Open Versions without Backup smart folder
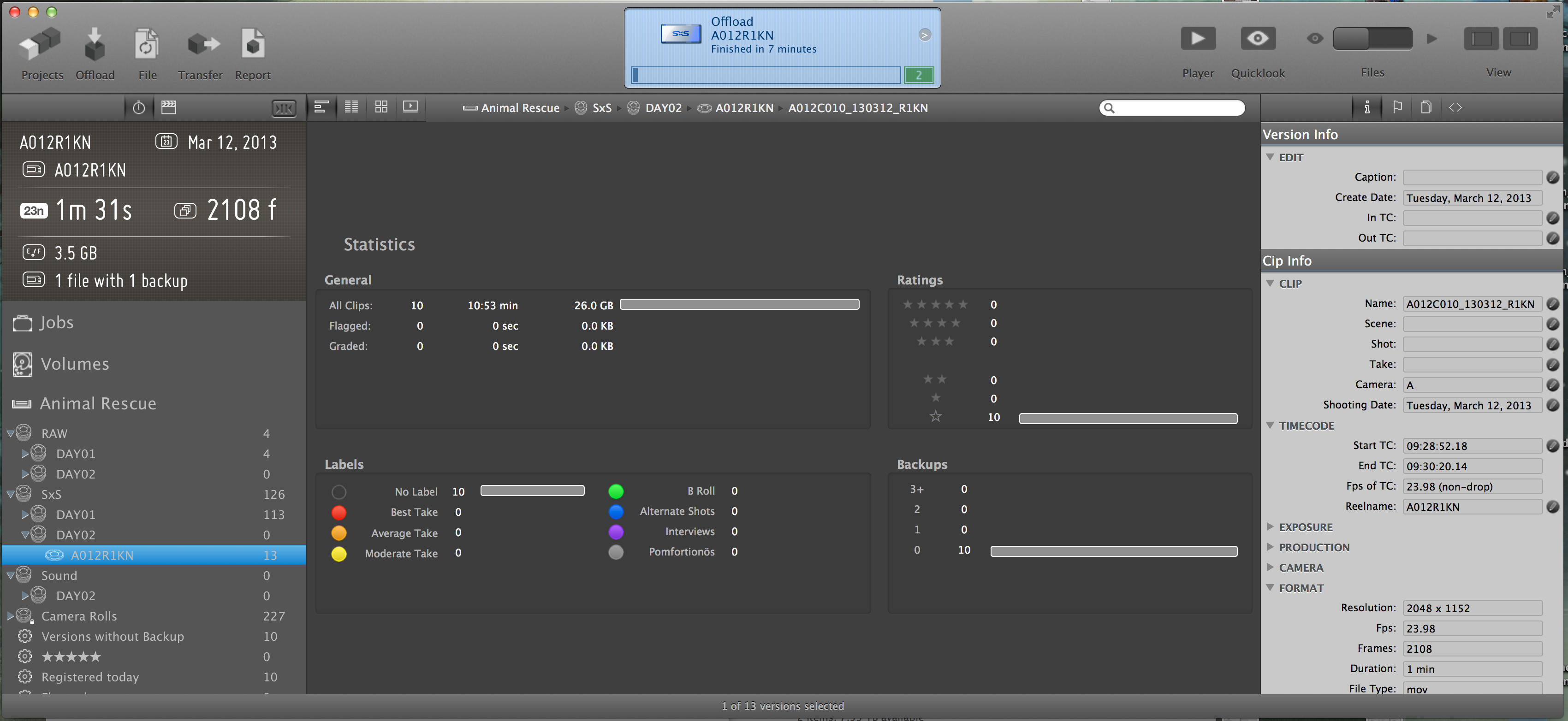Image resolution: width=1568 pixels, height=721 pixels. coord(113,637)
